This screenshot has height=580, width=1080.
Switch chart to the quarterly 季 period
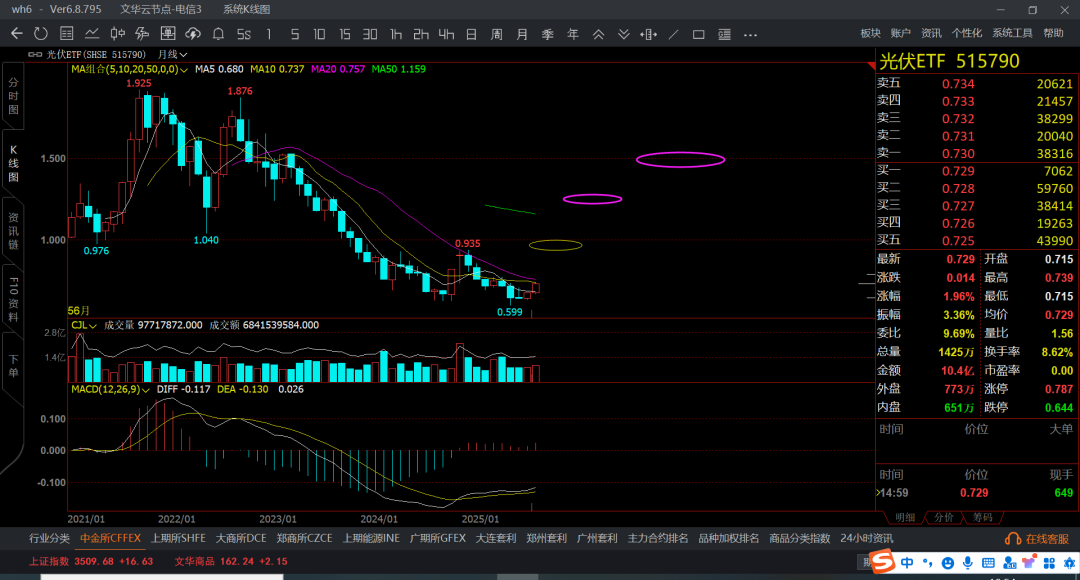coord(548,34)
